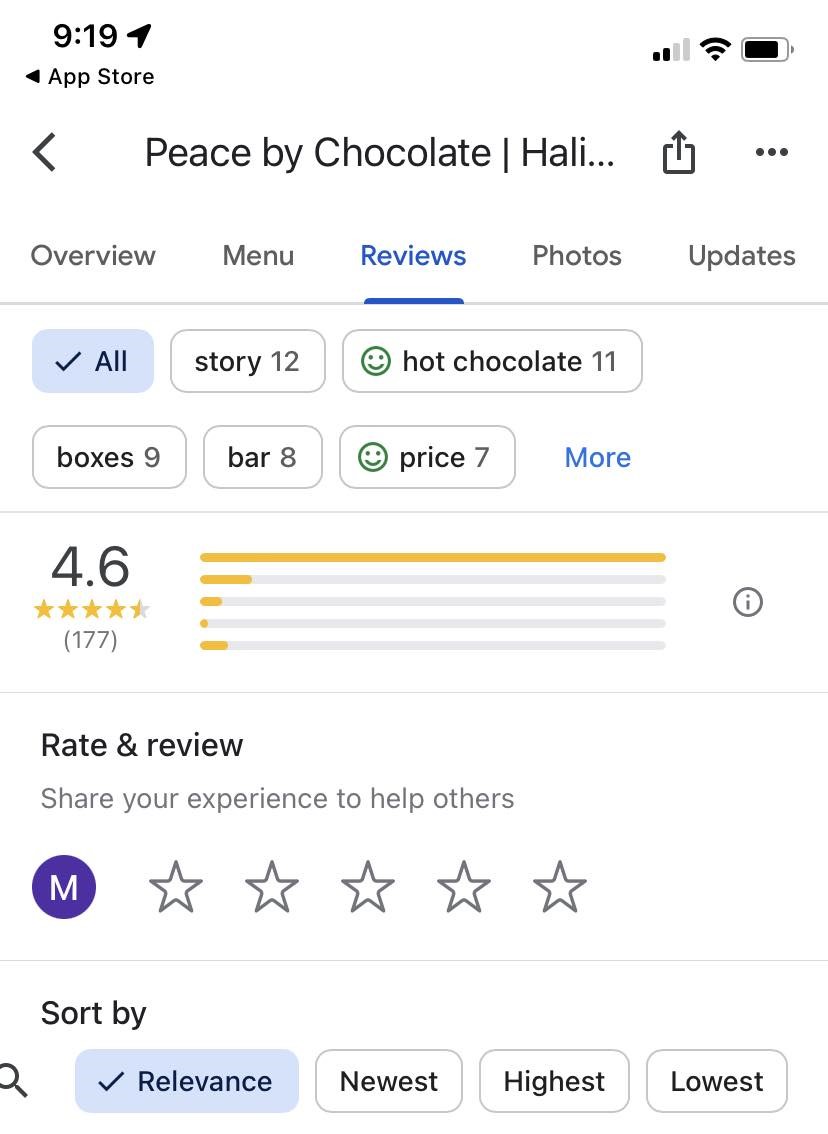
Task: Select the All reviews filter chip
Action: (92, 361)
